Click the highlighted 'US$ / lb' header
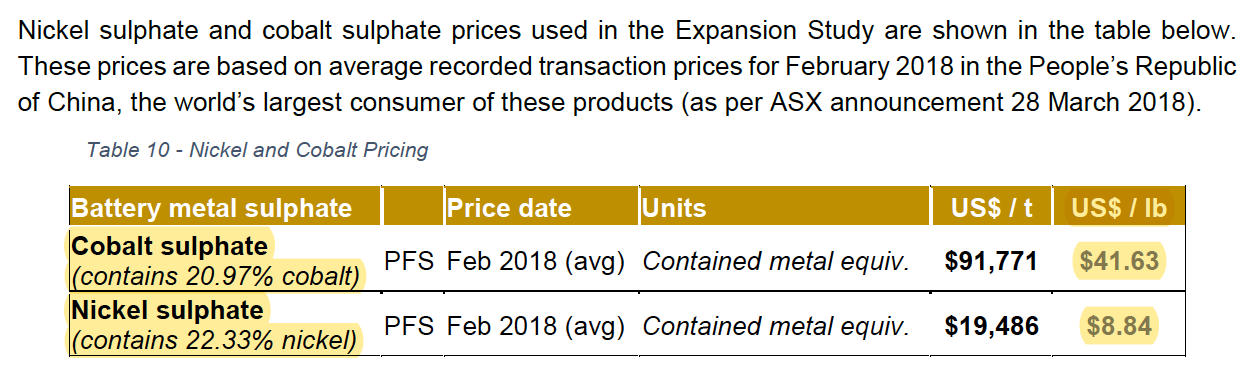 1120,208
